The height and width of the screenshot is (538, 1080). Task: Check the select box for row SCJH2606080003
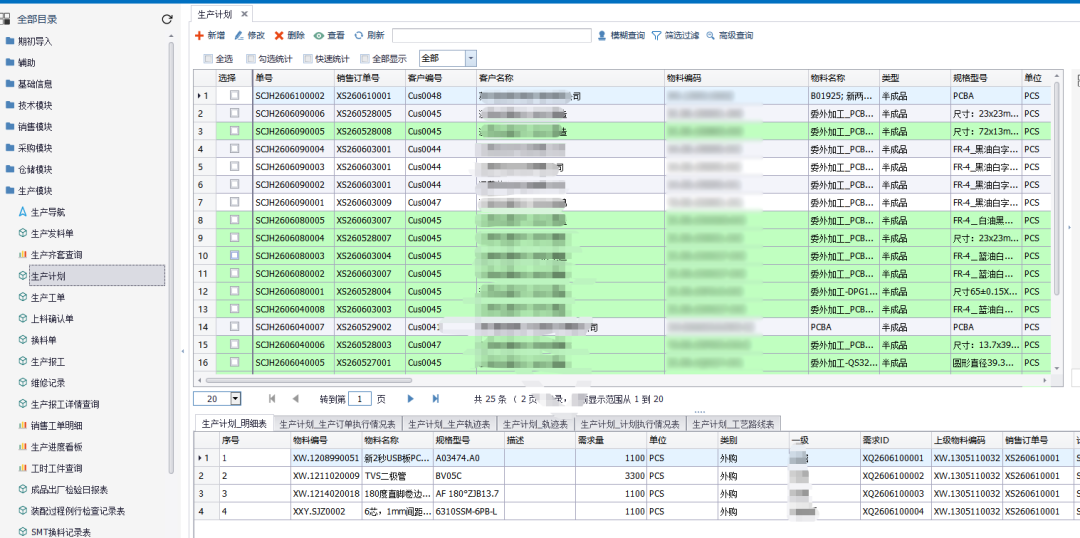(234, 255)
